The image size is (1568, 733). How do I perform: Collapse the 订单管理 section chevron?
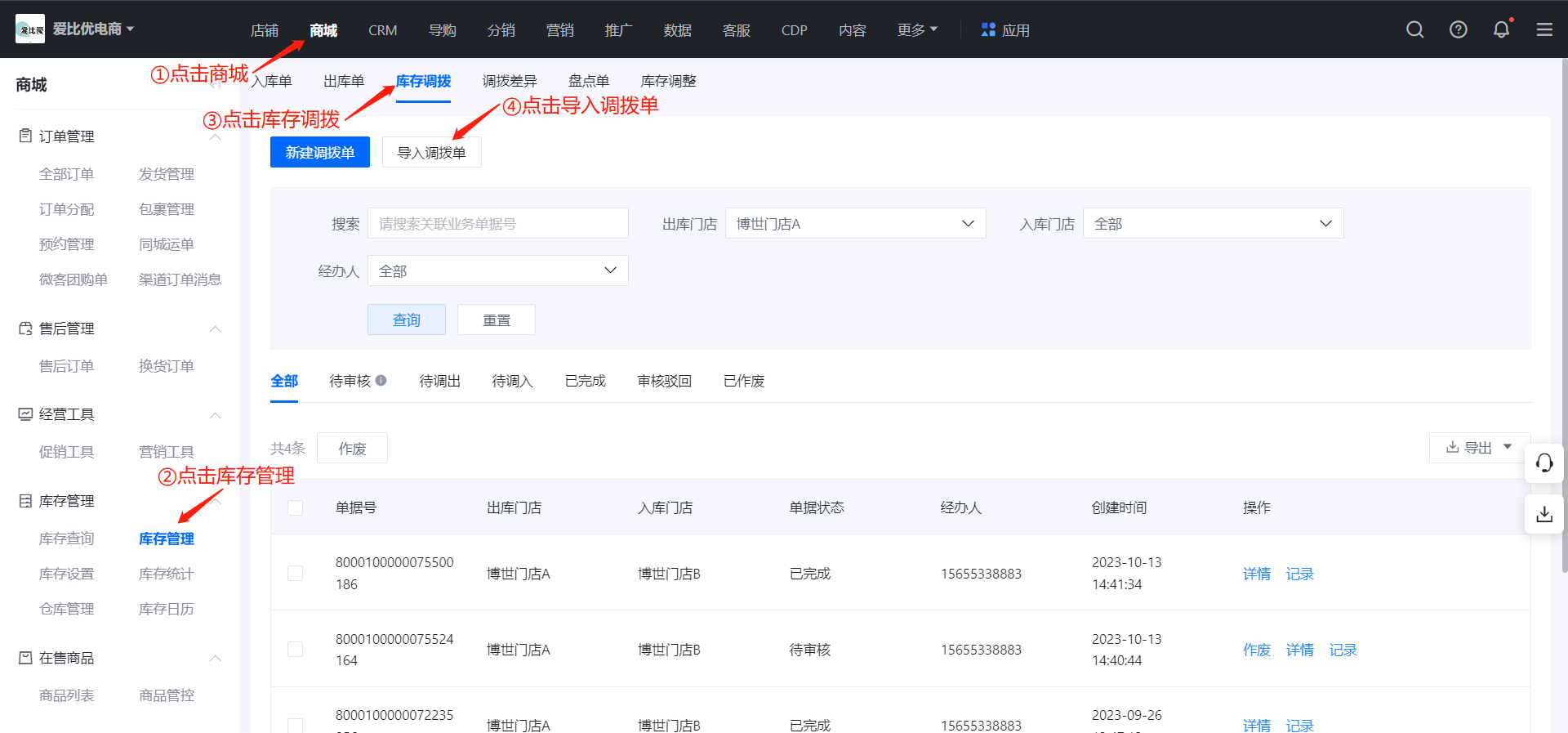coord(216,136)
